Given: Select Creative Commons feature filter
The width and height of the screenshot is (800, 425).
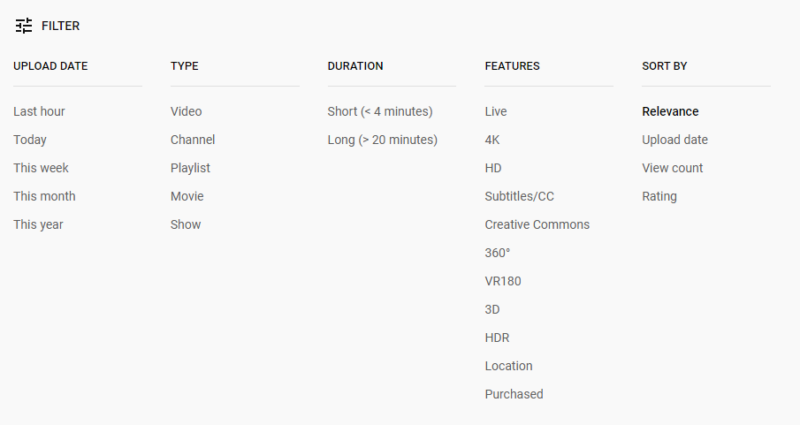Looking at the screenshot, I should [x=537, y=224].
